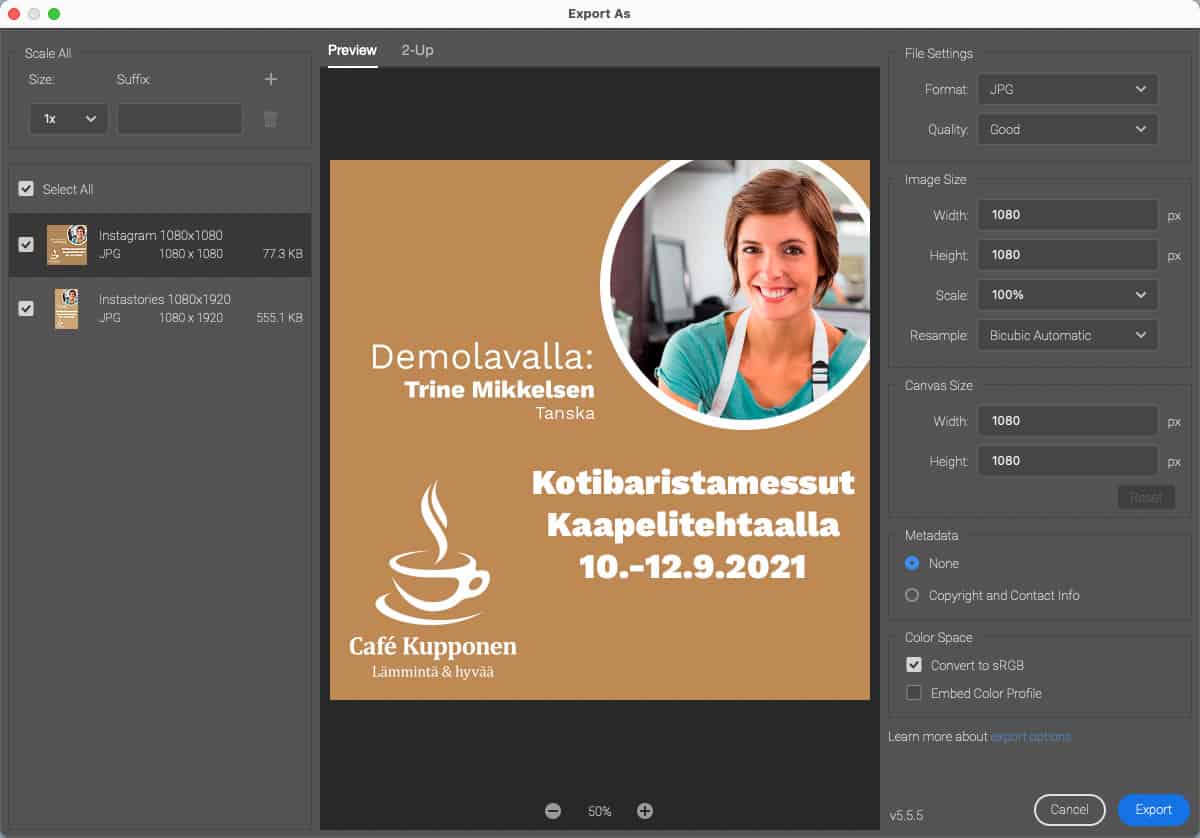Click the 77.3 KB file size text
This screenshot has width=1200, height=838.
[282, 254]
